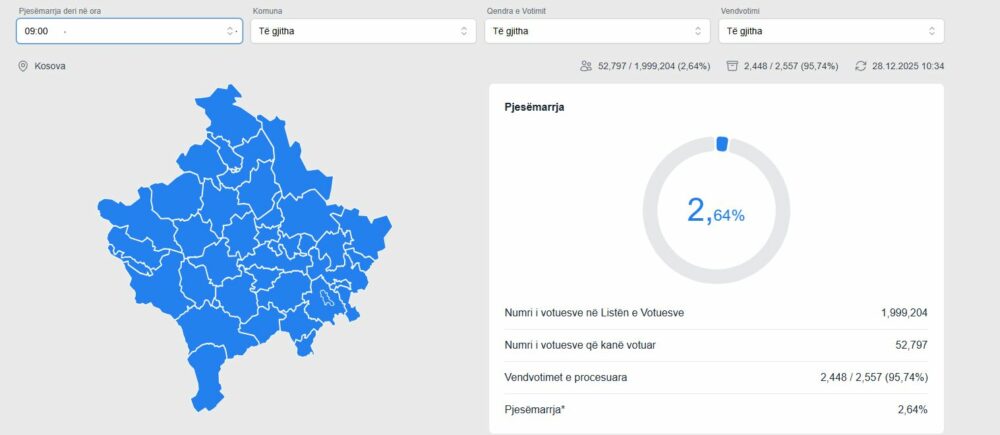Click the chevron arrows in the Vendvotimi field
This screenshot has width=1000, height=435.
pos(931,31)
